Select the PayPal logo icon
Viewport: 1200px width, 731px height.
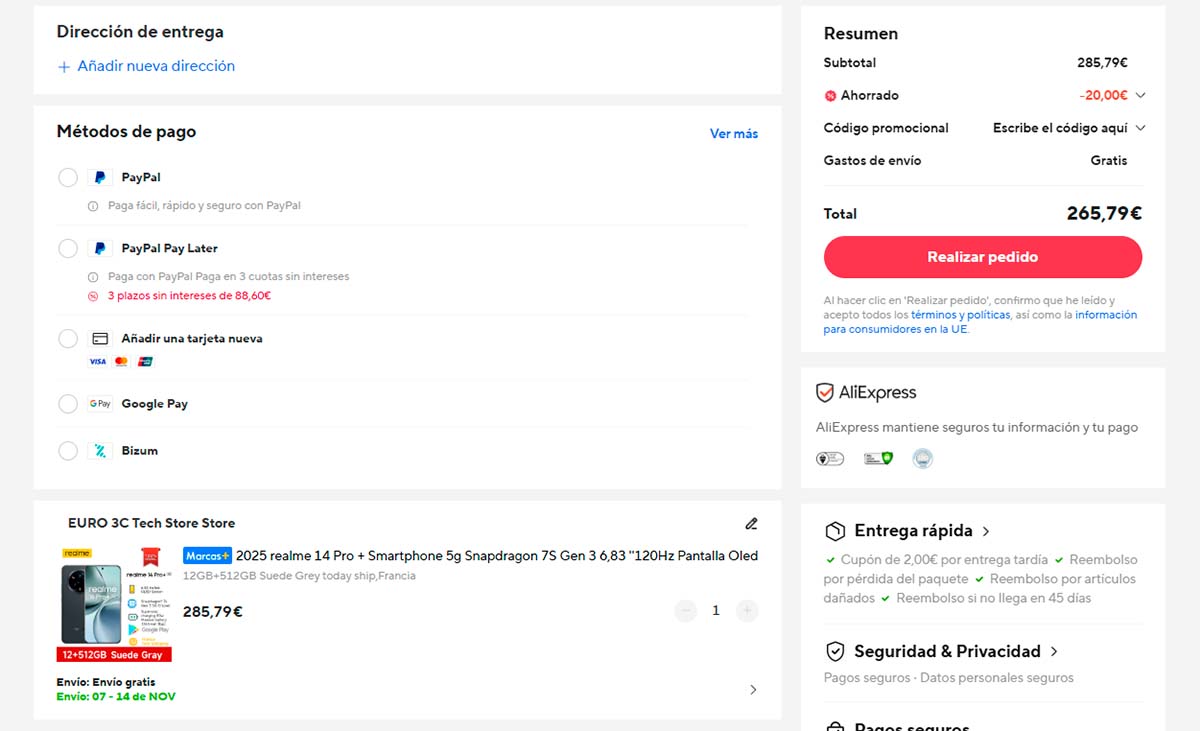pos(99,177)
